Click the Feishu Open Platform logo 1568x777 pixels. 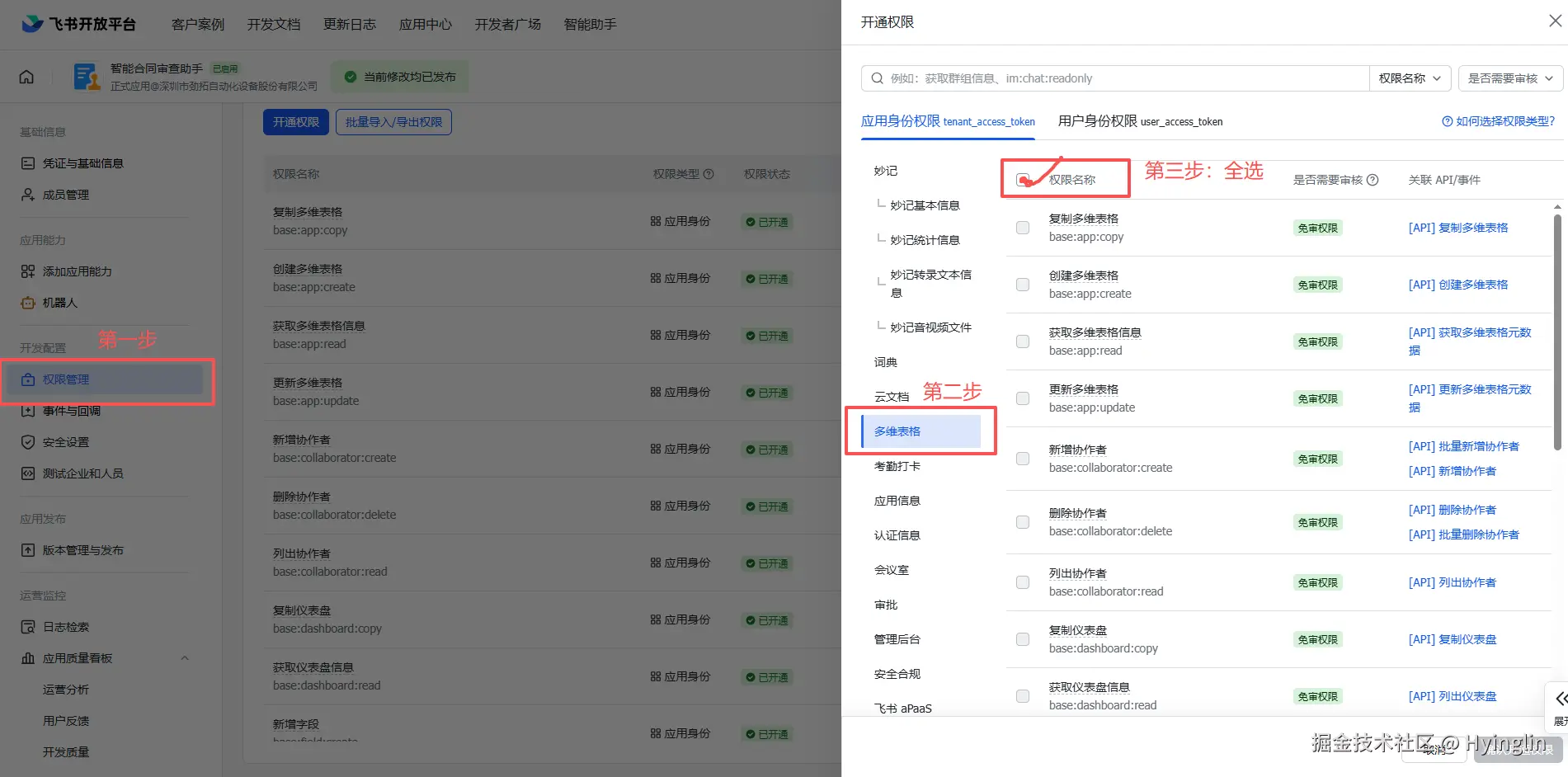pyautogui.click(x=79, y=24)
